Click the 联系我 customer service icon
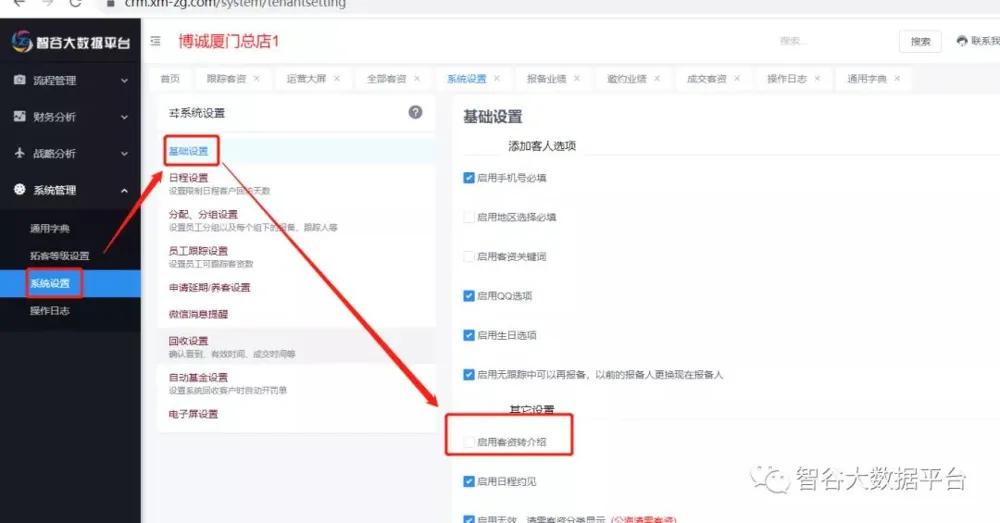Viewport: 1000px width, 523px height. [x=962, y=41]
